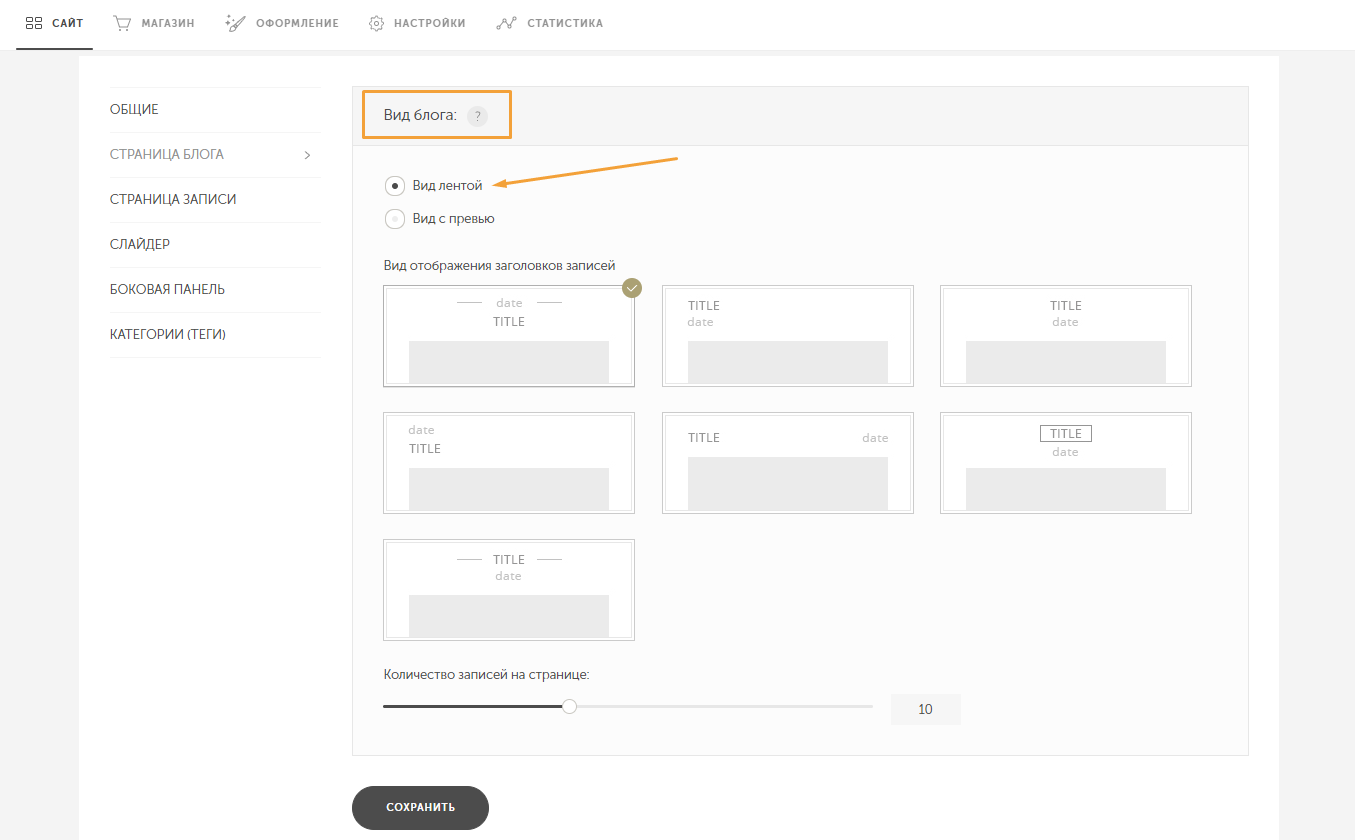Choose layout with boxed TITLE above date
This screenshot has width=1355, height=840.
pos(1066,463)
